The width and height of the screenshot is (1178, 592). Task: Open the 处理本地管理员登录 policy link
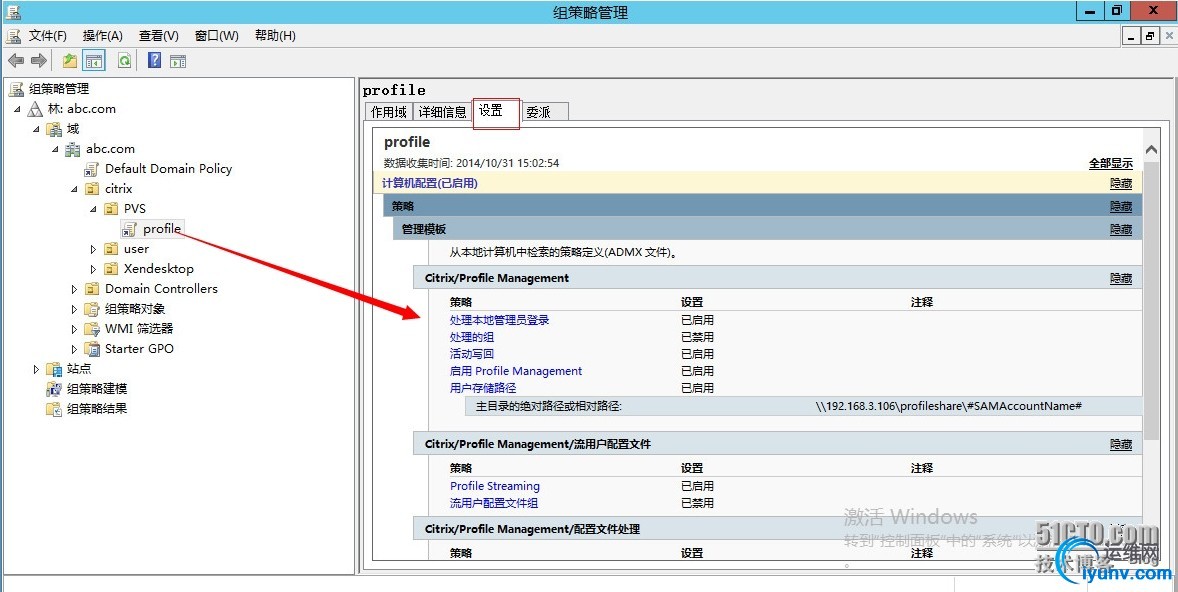click(x=500, y=320)
